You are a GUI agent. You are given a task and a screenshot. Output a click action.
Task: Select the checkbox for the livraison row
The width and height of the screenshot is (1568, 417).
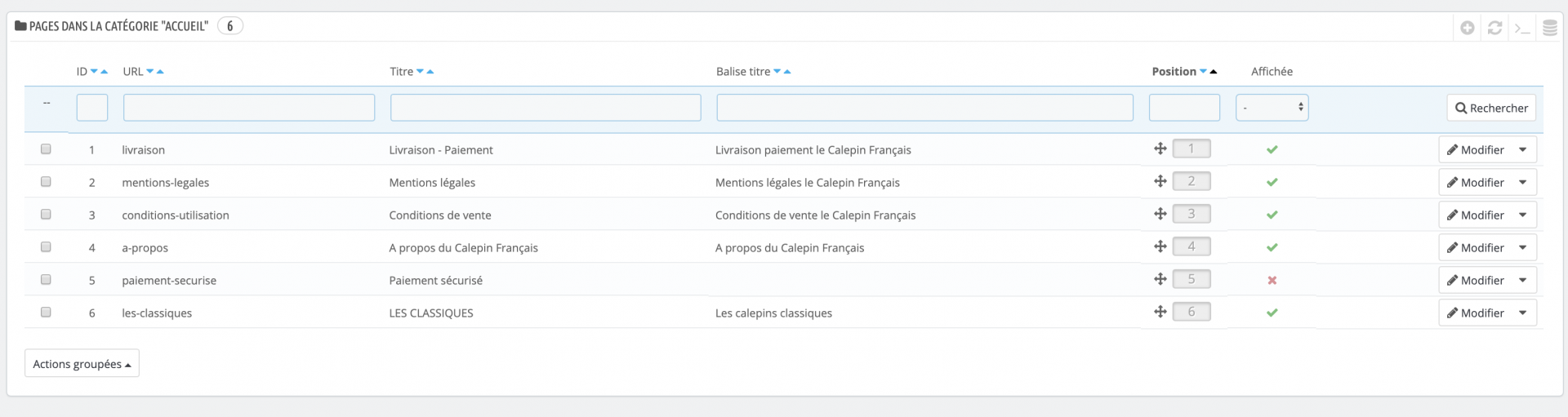pos(46,149)
